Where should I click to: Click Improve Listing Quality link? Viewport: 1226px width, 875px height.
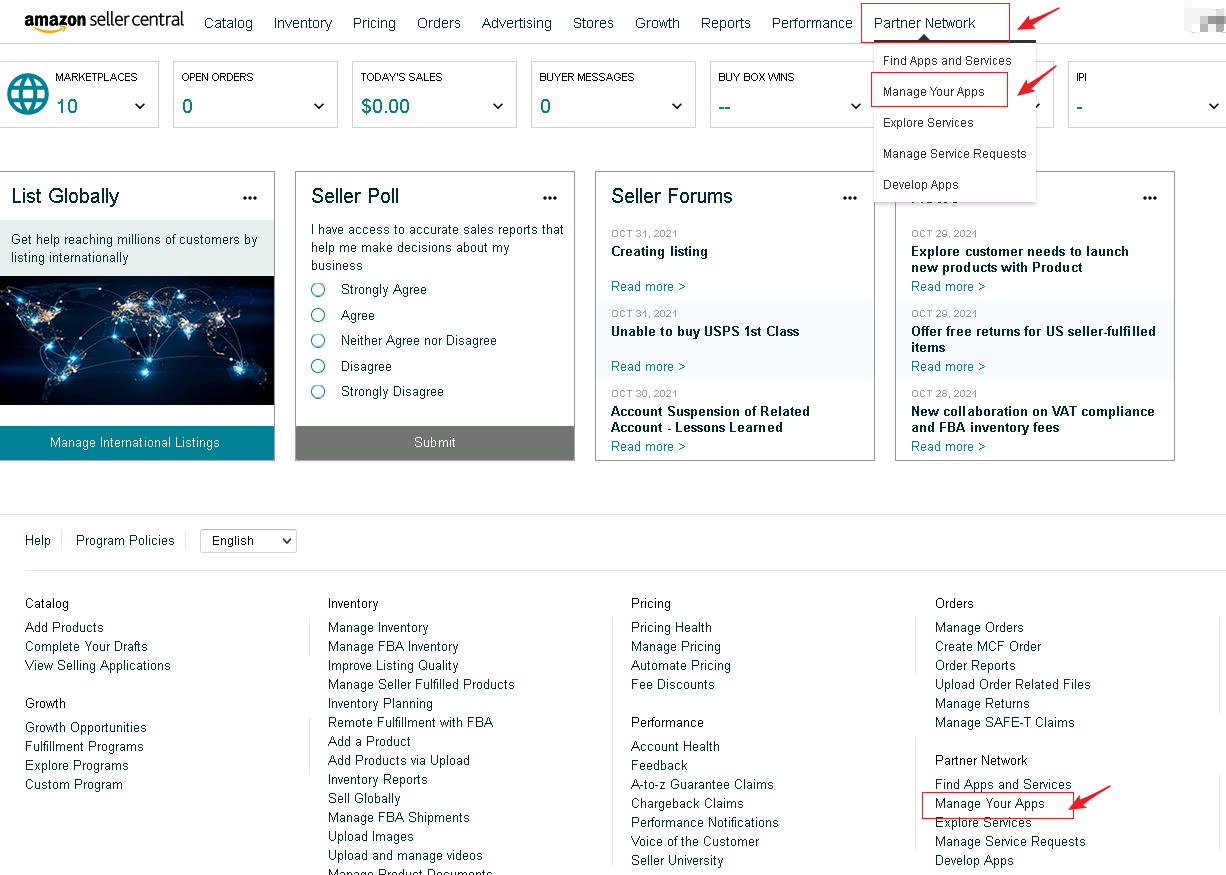pos(393,665)
